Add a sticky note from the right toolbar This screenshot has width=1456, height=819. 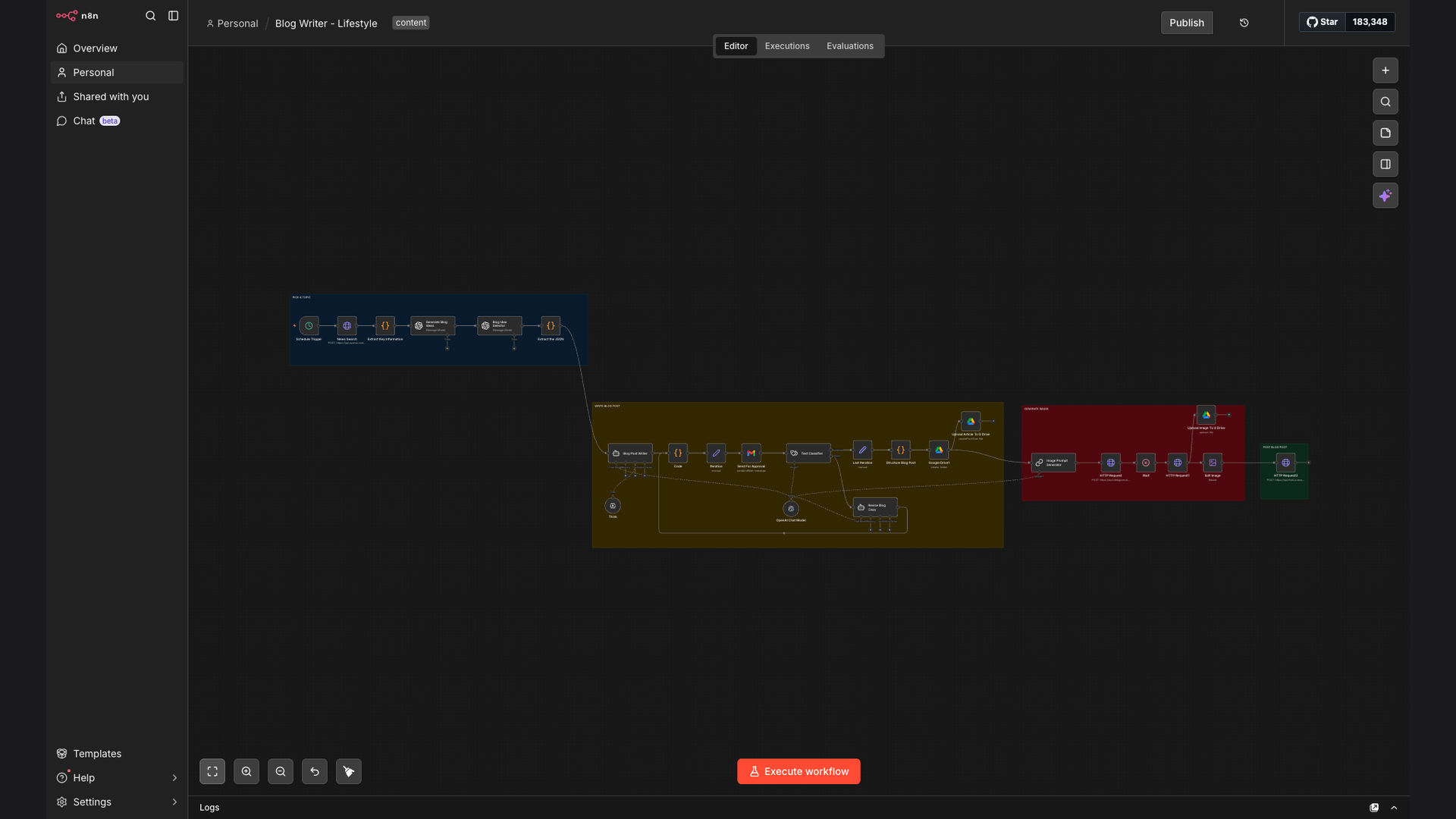[1385, 133]
